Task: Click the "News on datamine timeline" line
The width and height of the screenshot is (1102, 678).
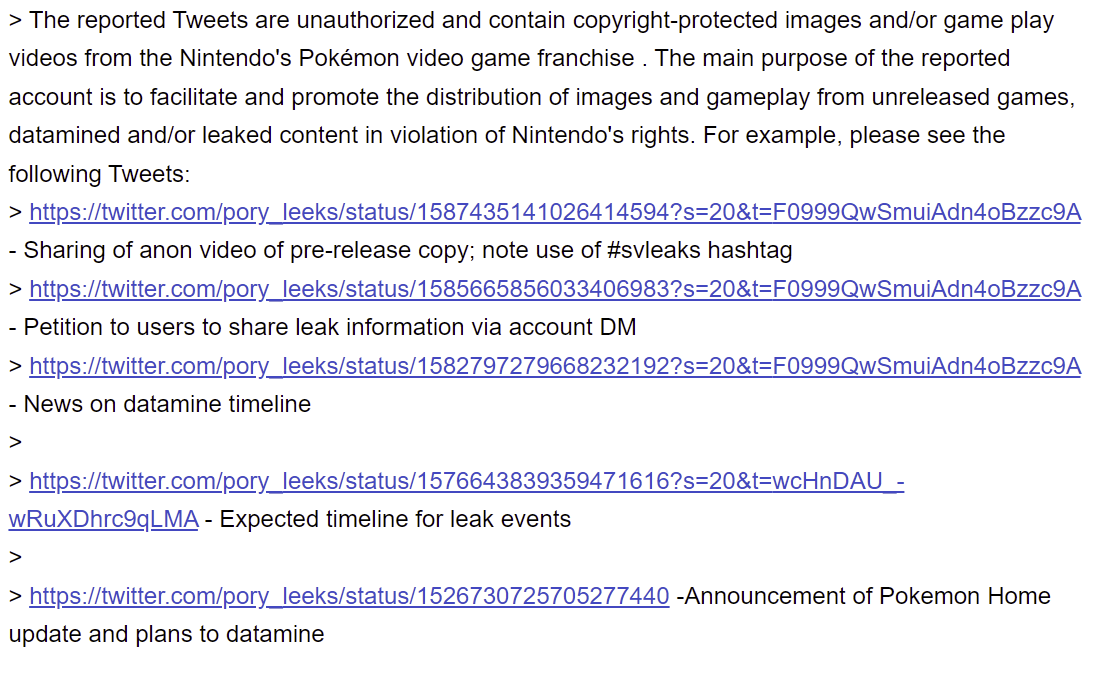Action: pos(167,404)
